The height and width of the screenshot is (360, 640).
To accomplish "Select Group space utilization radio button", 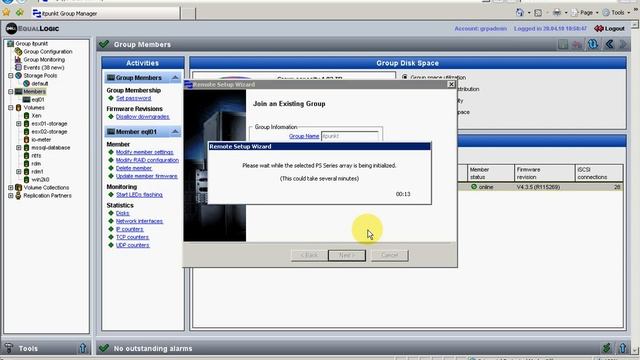I will click(404, 77).
